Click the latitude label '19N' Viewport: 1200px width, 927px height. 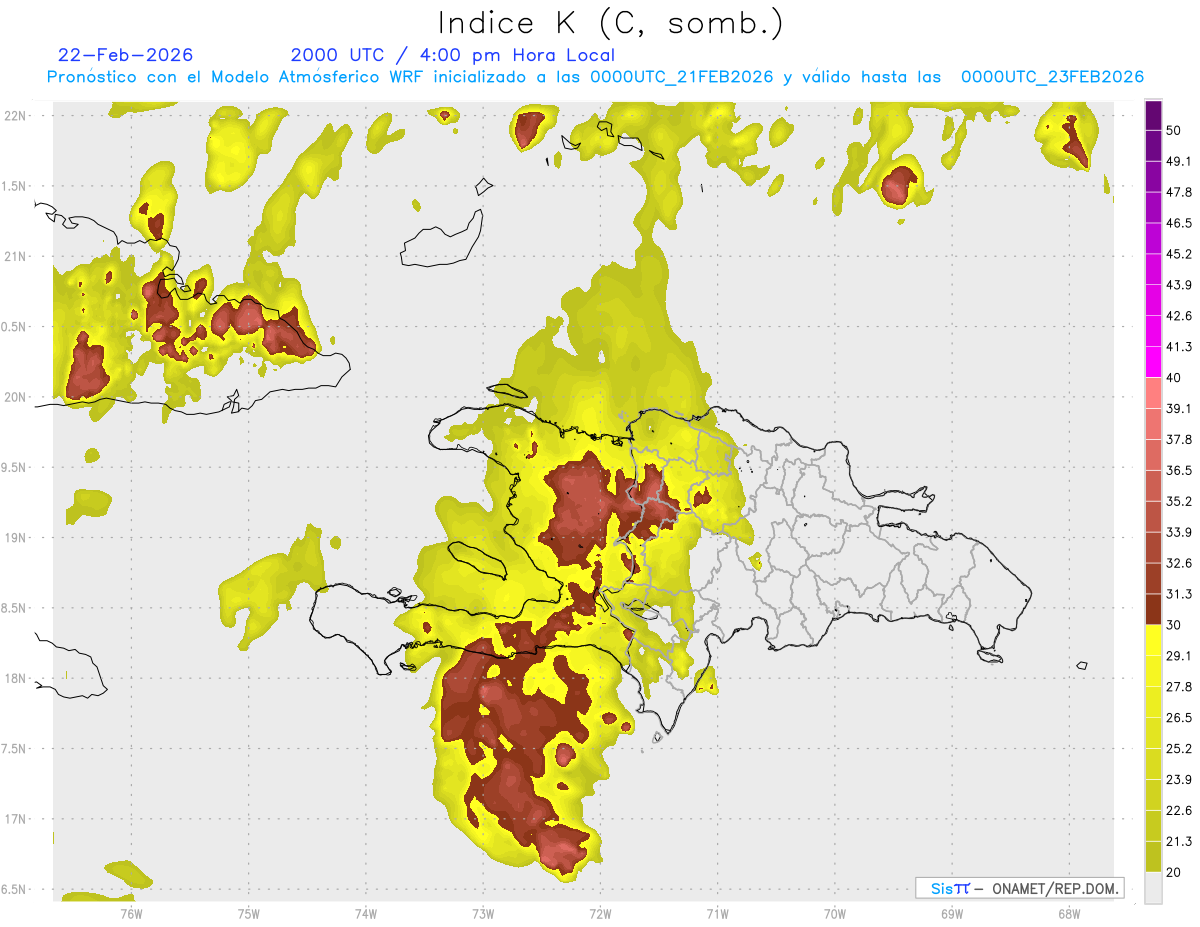tap(16, 538)
